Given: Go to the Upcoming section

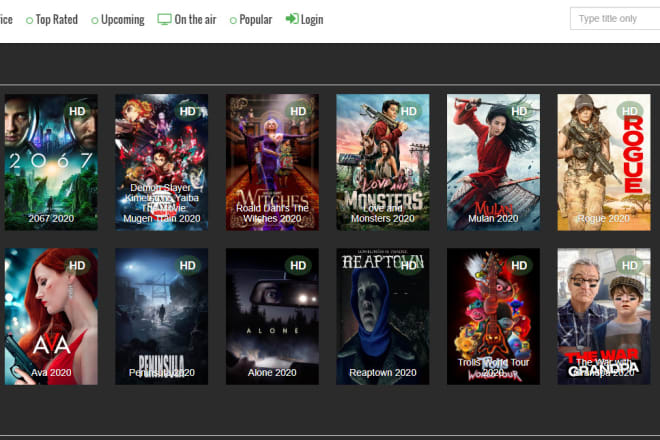Looking at the screenshot, I should point(122,19).
